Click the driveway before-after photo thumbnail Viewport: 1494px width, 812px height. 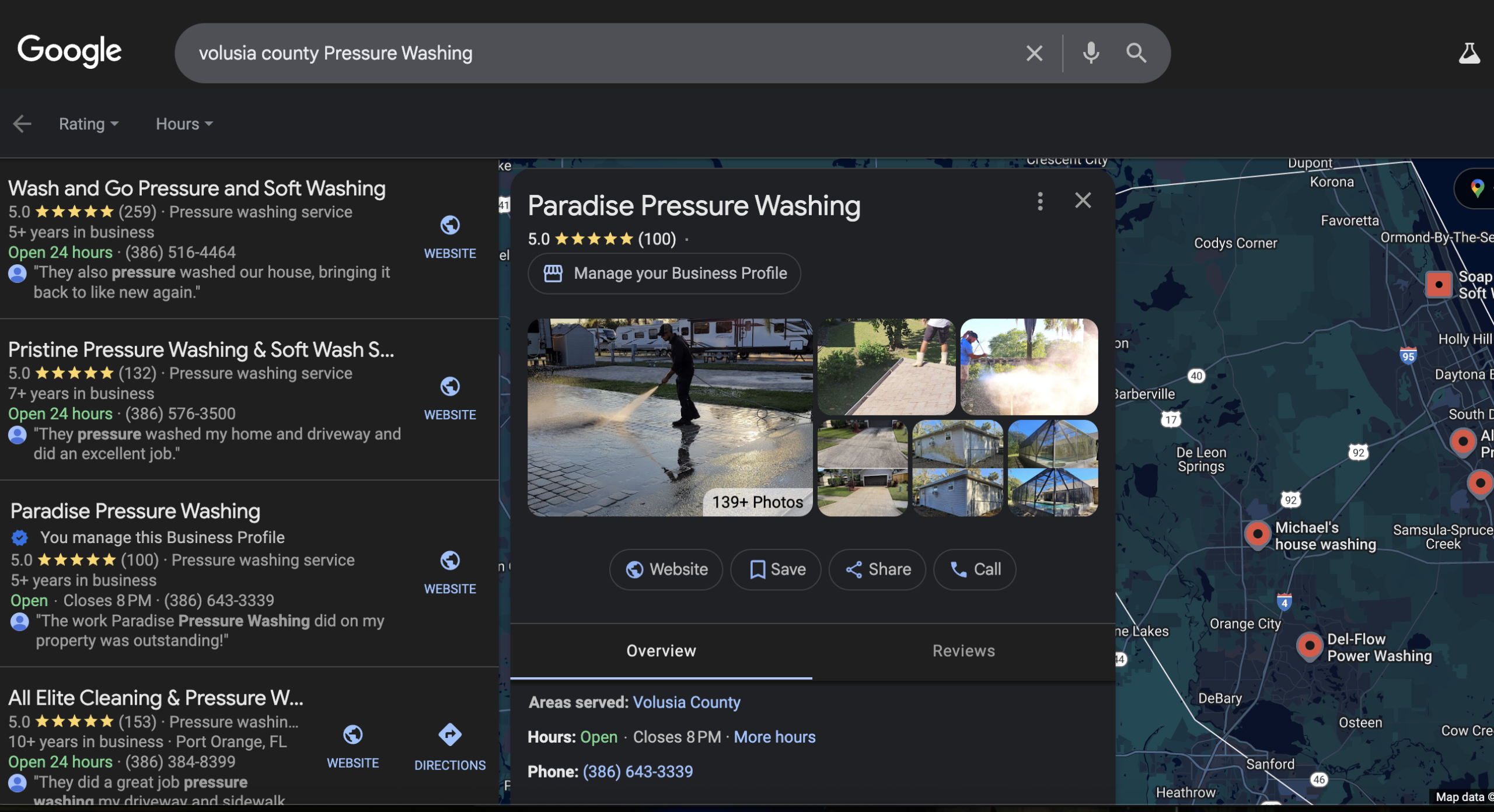pos(863,468)
